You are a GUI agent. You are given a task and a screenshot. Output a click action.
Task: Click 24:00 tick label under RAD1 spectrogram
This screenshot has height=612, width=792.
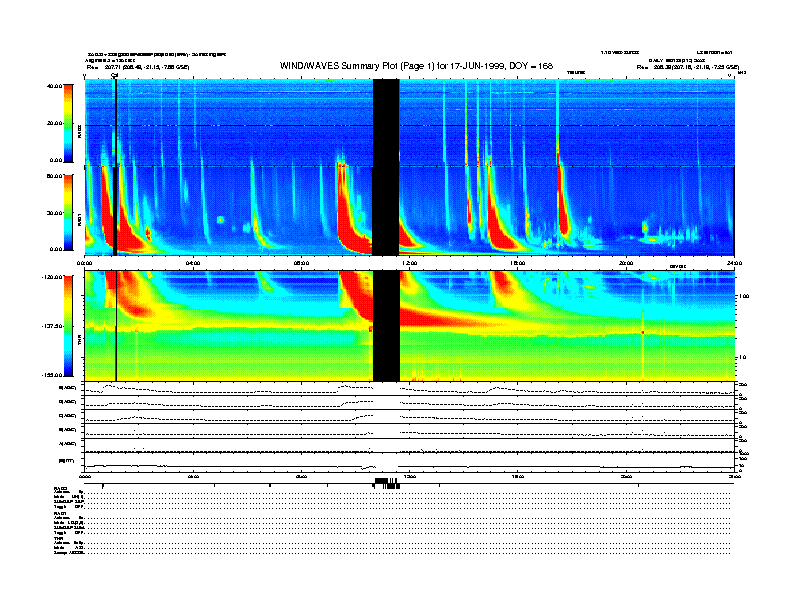pos(734,263)
